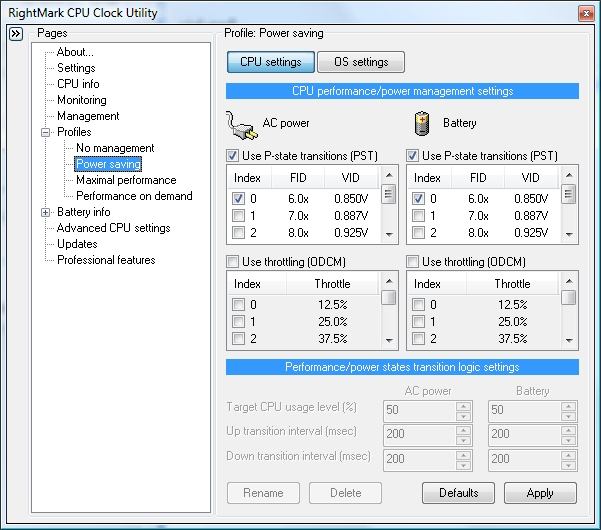Toggle Battery Use P-state transitions (PST)
This screenshot has height=530, width=601.
412,156
